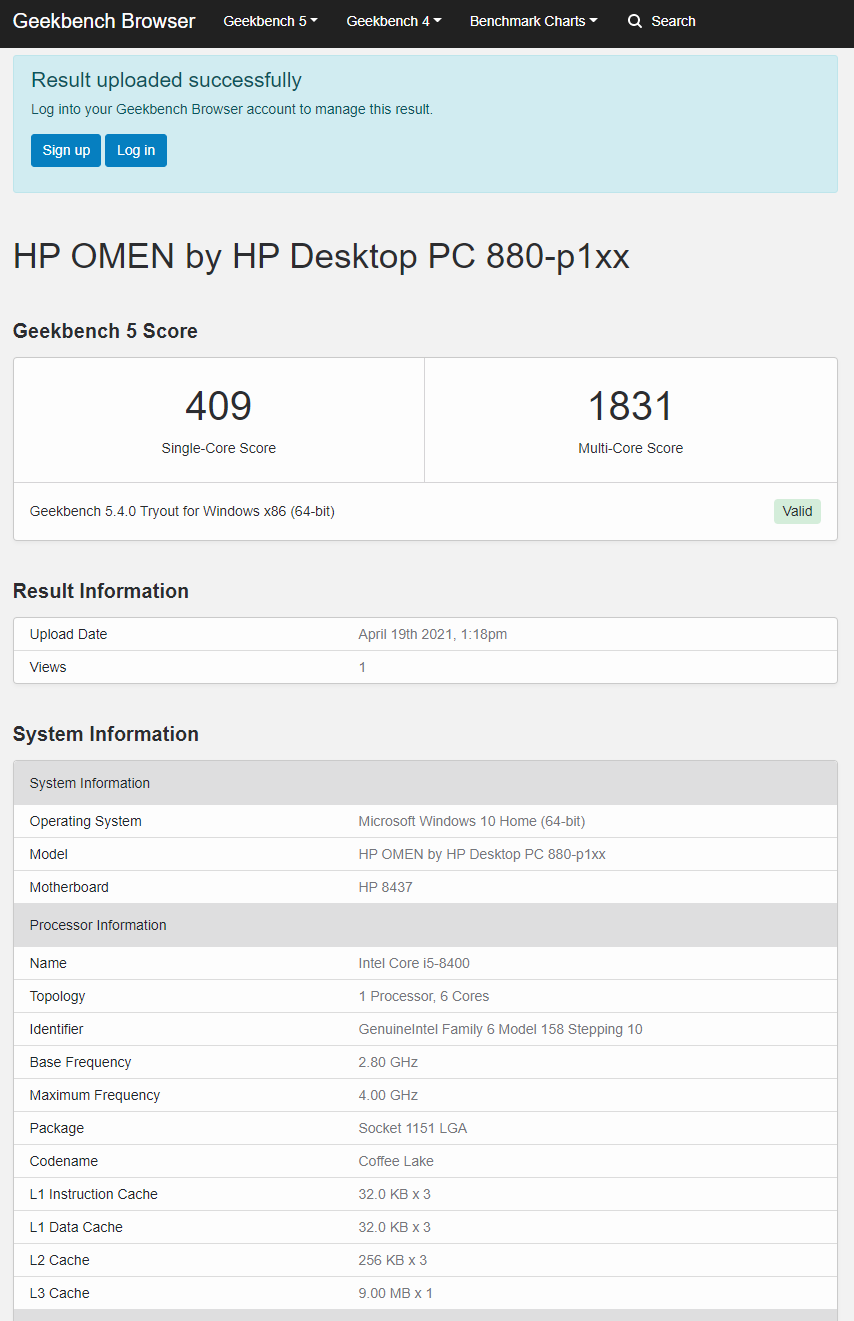
Task: Click the Socket 1151 LGA package value
Action: 413,1128
